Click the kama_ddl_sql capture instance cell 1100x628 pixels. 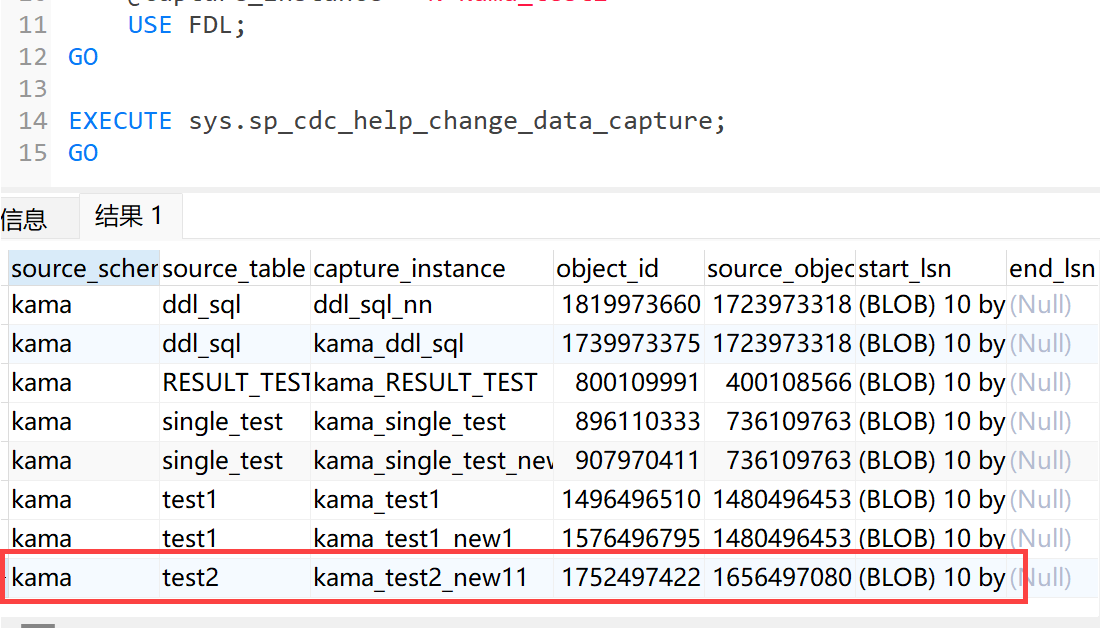pos(388,343)
